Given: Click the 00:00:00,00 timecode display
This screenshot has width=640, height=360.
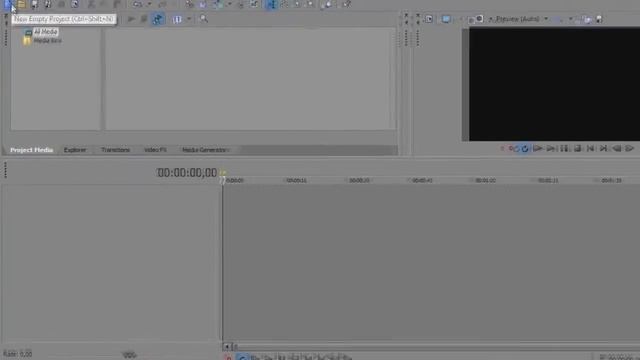Looking at the screenshot, I should (187, 173).
